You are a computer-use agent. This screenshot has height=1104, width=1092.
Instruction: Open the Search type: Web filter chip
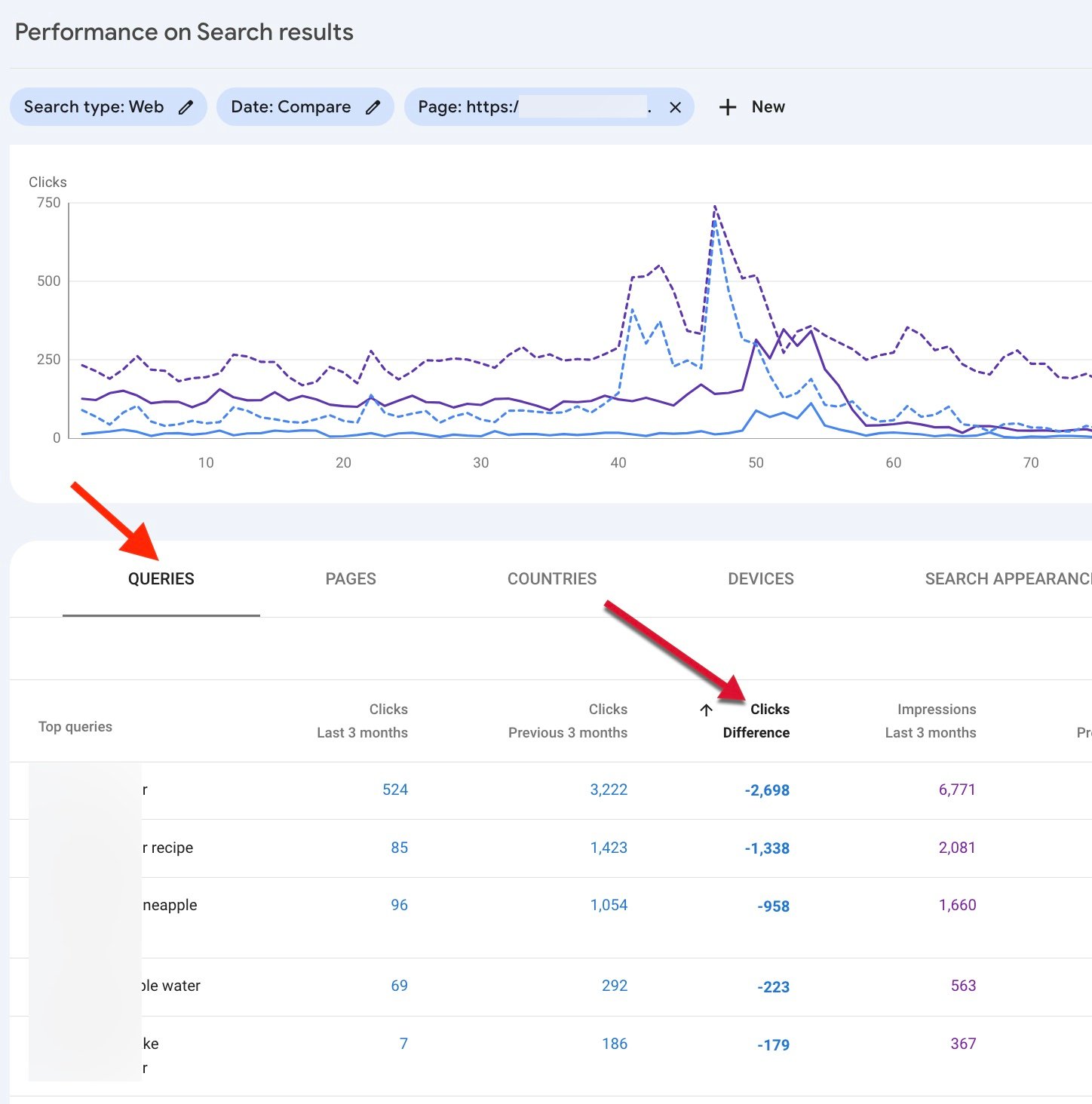tap(94, 107)
